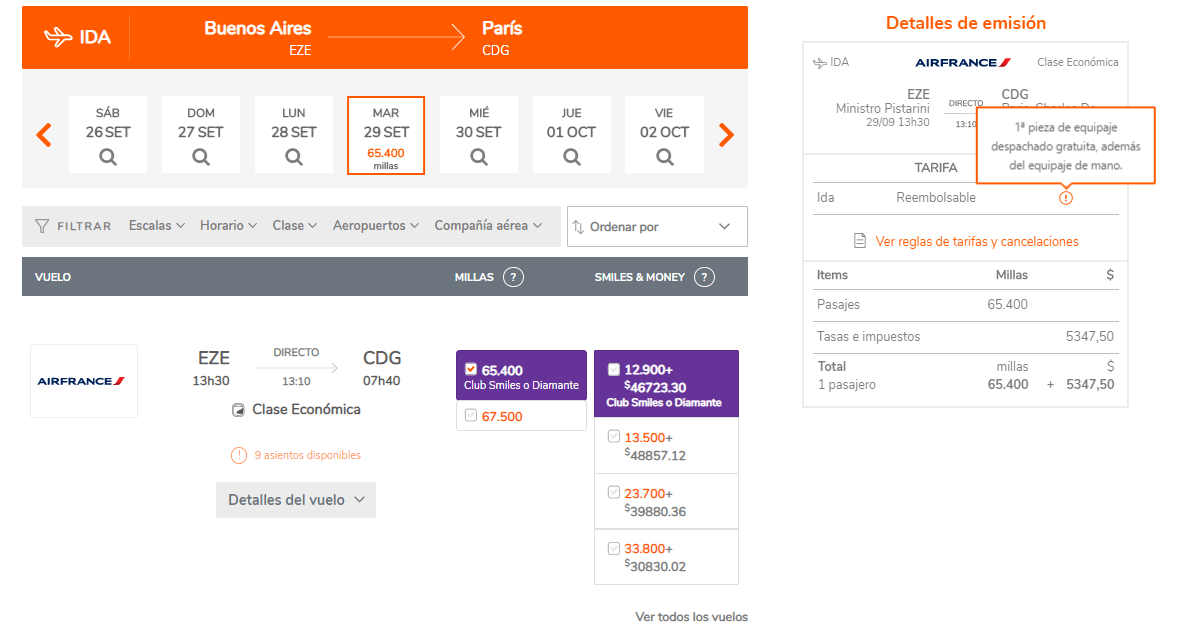1190x628 pixels.
Task: Toggle the 65.400 Club Smiles miles checkbox
Action: click(x=471, y=369)
